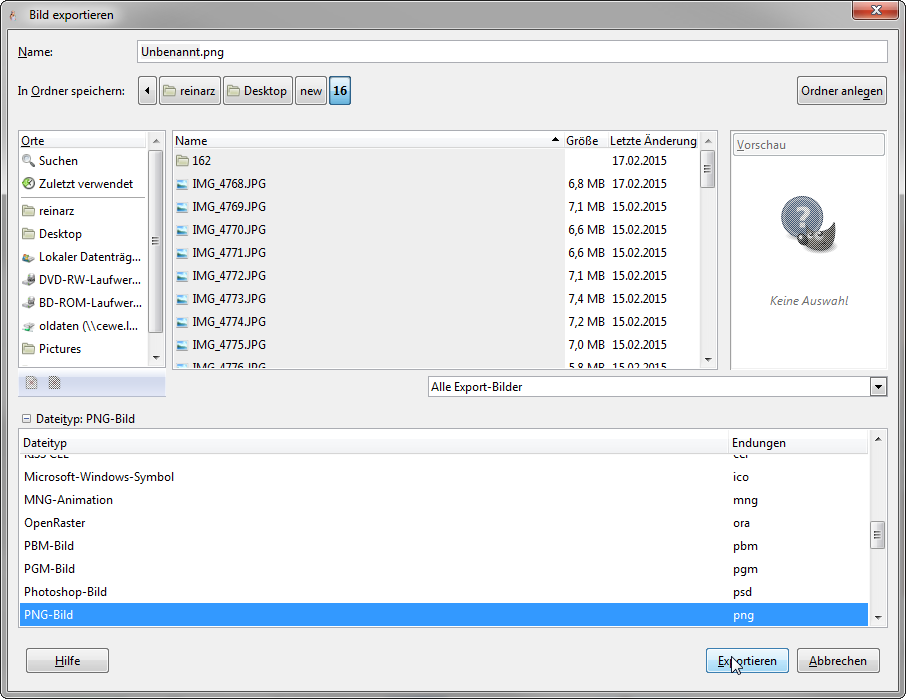Go to reinarz folder in path bar
The width and height of the screenshot is (906, 699).
tap(190, 91)
